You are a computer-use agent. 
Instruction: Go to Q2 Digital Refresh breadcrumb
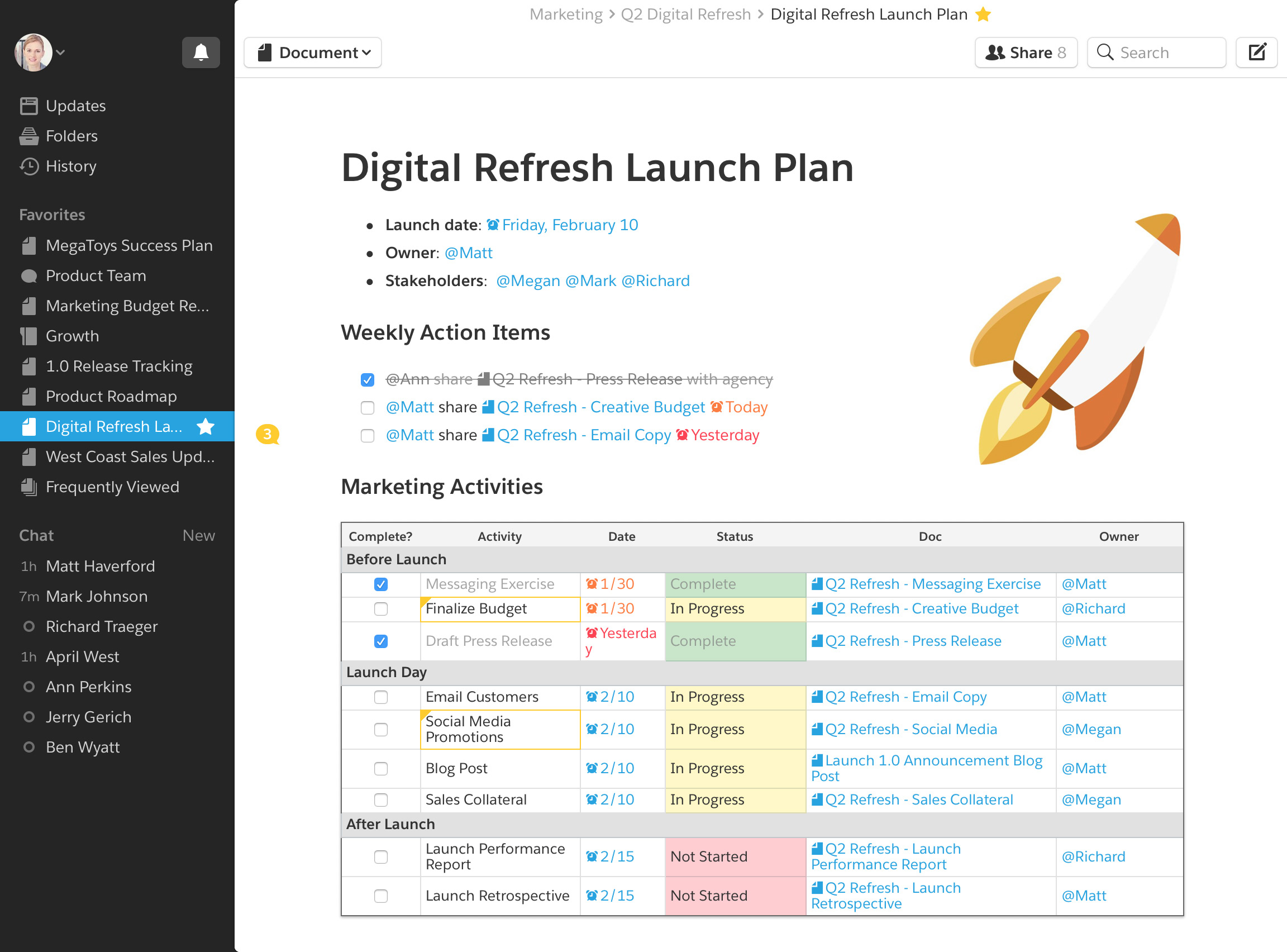pyautogui.click(x=685, y=15)
